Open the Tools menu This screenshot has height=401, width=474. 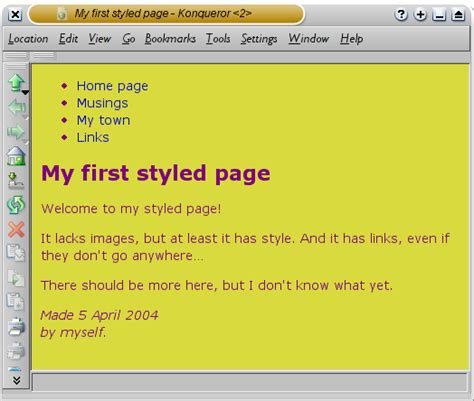pyautogui.click(x=218, y=39)
